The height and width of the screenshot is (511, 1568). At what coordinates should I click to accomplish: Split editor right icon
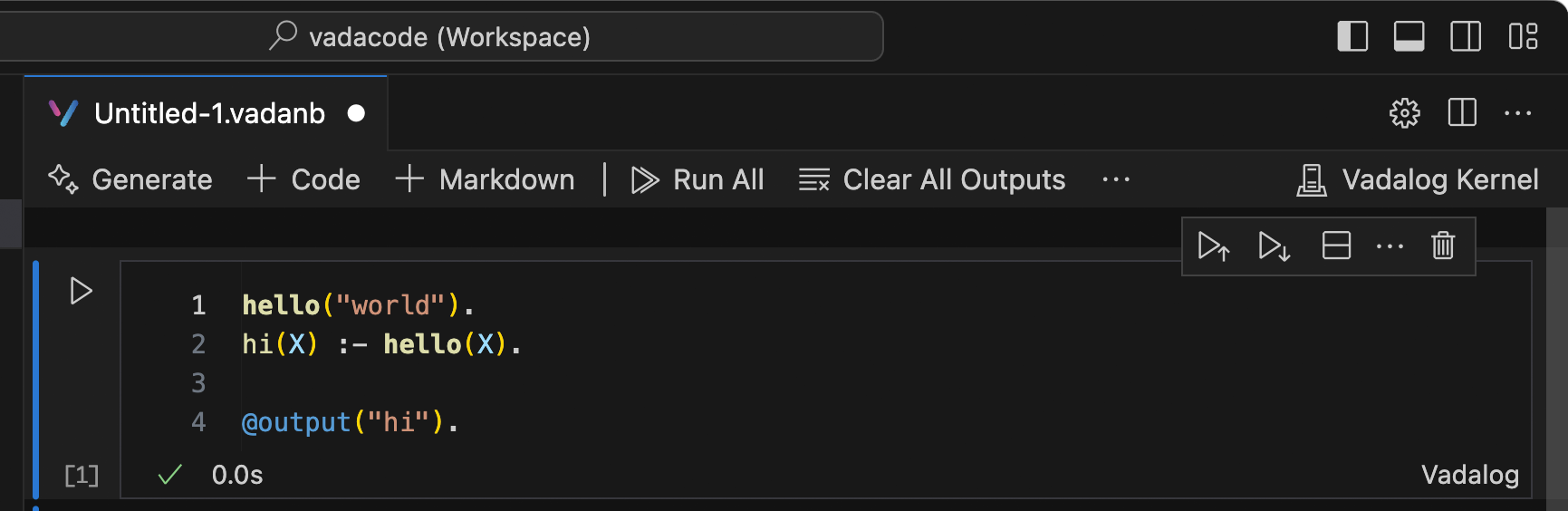pyautogui.click(x=1462, y=113)
